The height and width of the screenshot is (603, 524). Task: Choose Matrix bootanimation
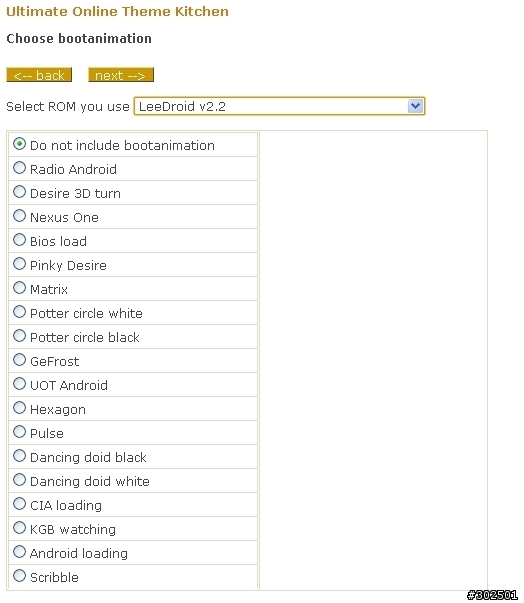coord(19,288)
